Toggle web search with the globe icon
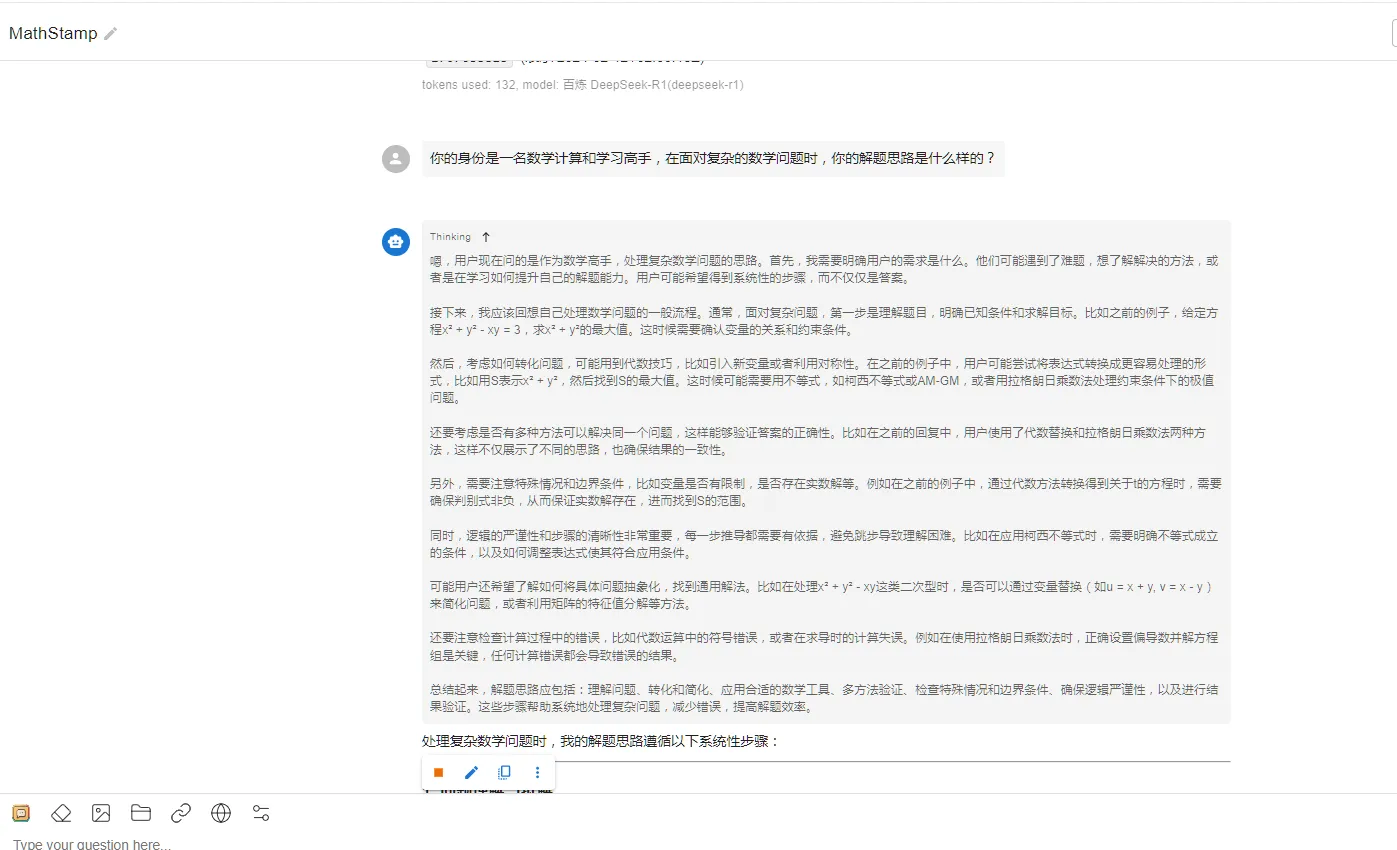Viewport: 1397px width, 850px height. (221, 813)
